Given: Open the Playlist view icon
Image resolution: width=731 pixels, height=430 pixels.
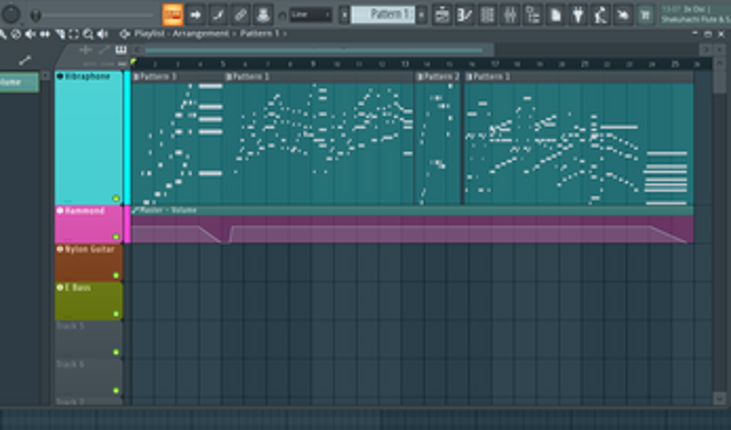Looking at the screenshot, I should [441, 15].
